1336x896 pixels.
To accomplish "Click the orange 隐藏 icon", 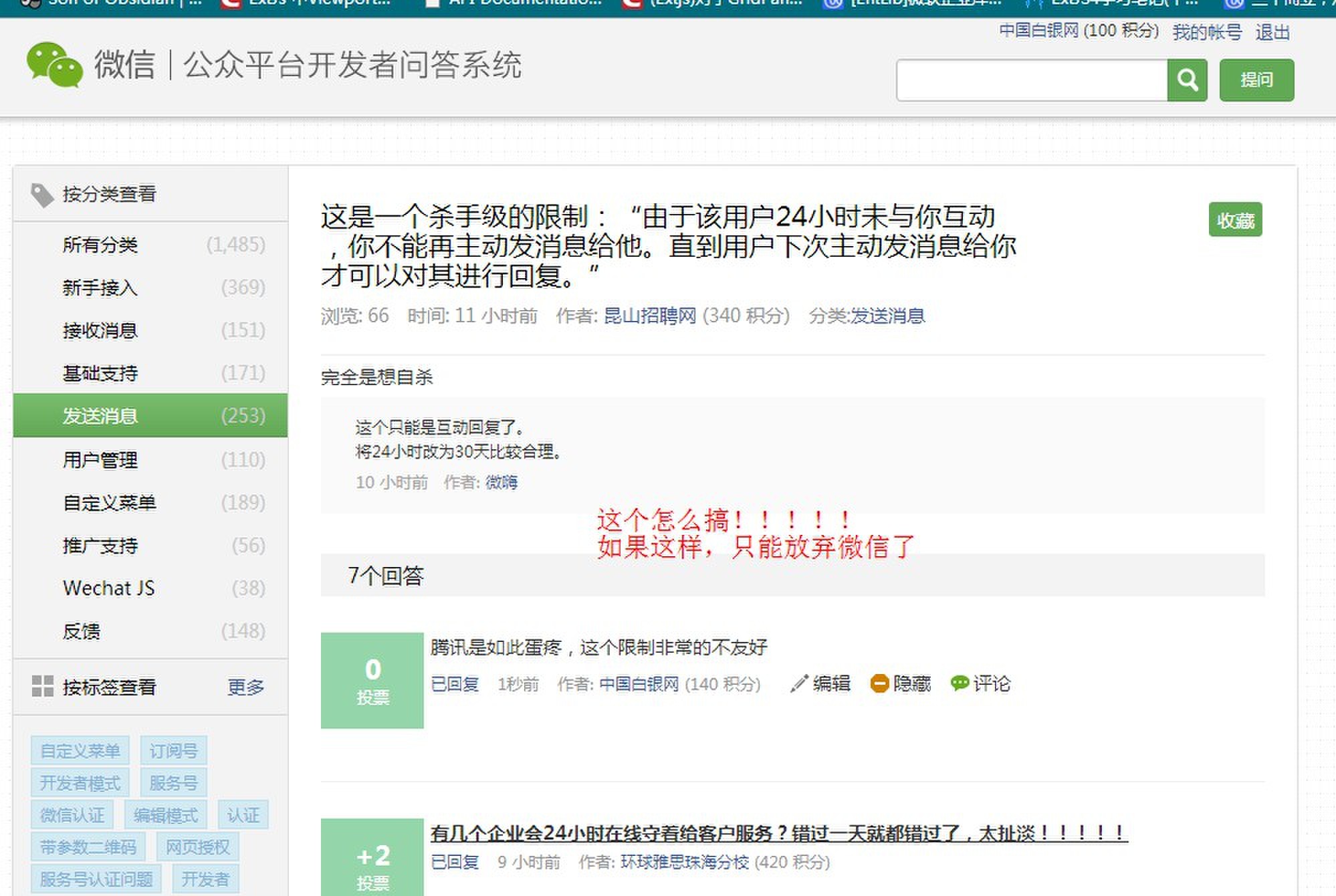I will [x=879, y=683].
